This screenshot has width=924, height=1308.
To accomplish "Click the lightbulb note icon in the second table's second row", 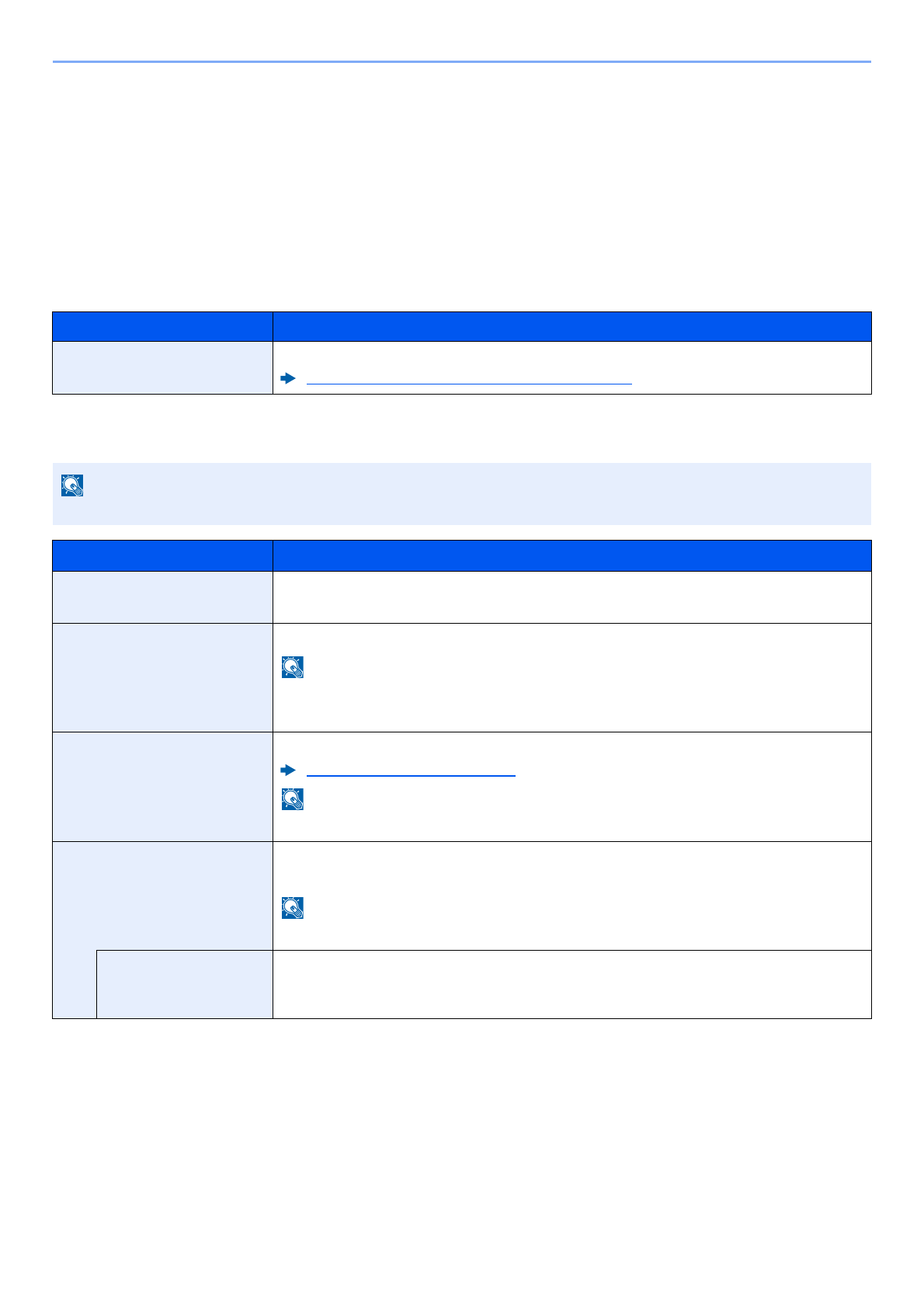I will click(293, 667).
